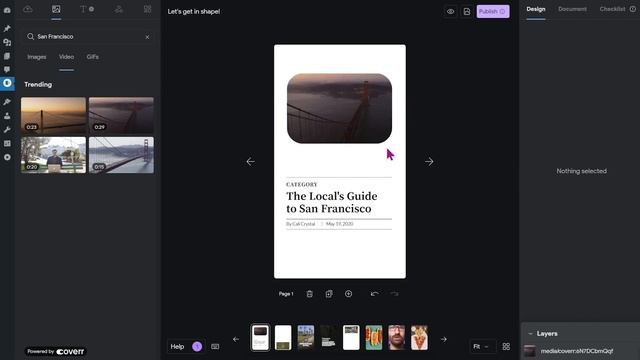Open Posts pushpin menu in sidebar

[7, 29]
